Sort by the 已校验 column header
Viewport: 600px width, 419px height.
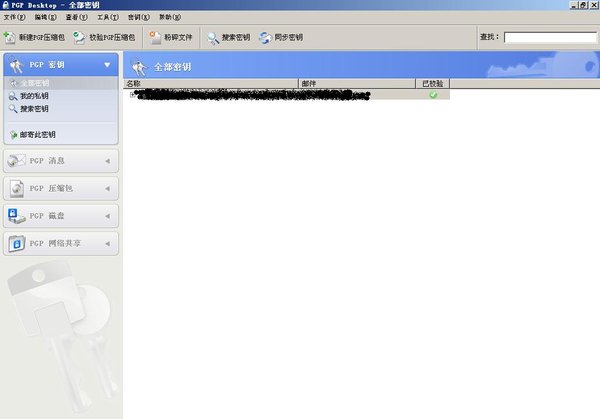point(433,83)
